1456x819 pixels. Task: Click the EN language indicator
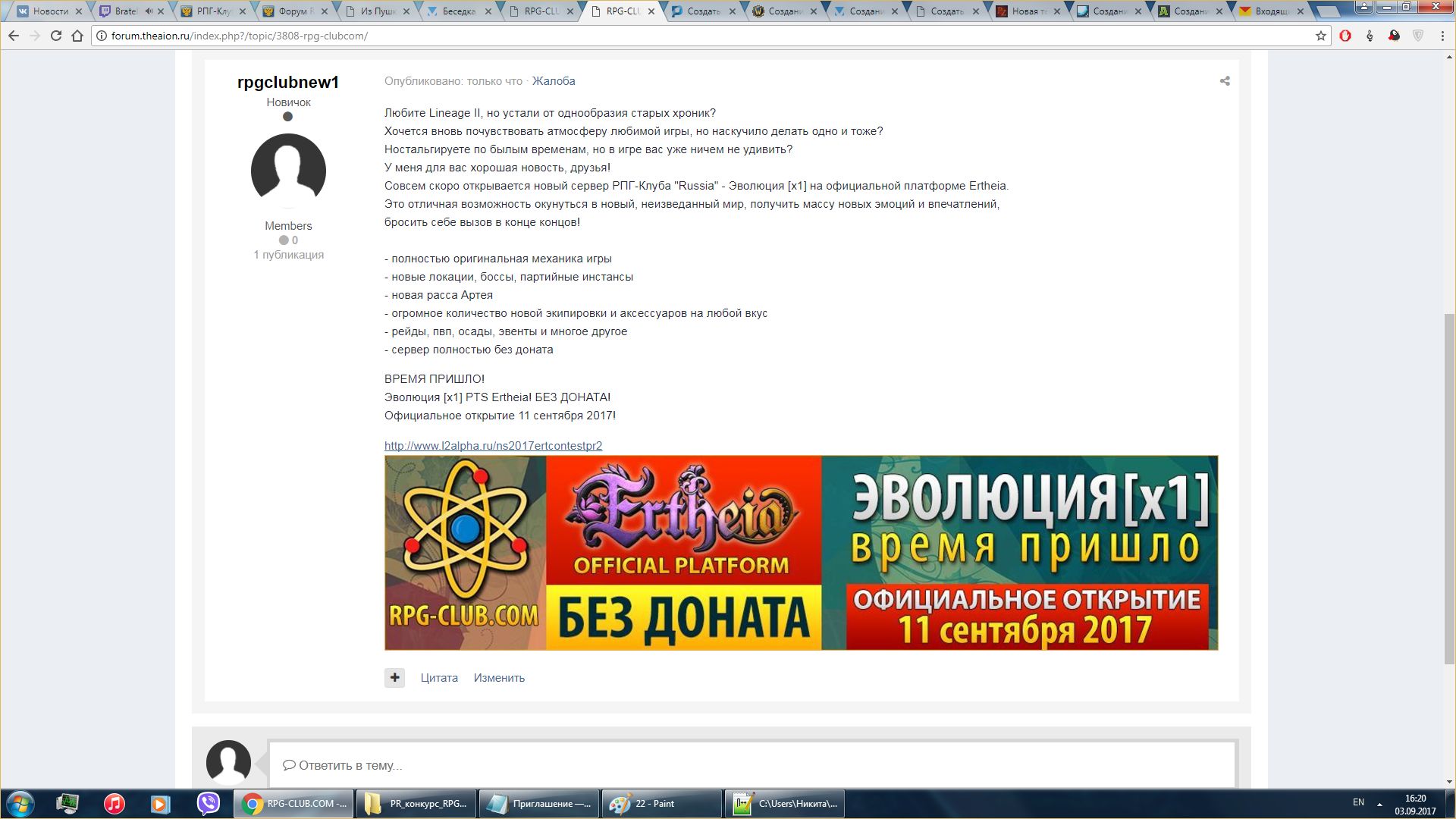tap(1358, 802)
